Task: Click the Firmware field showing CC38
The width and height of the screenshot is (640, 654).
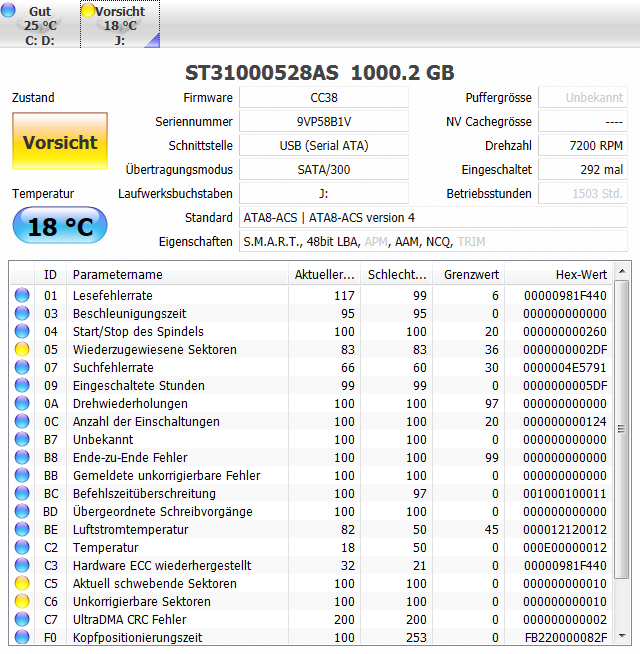Action: point(324,98)
